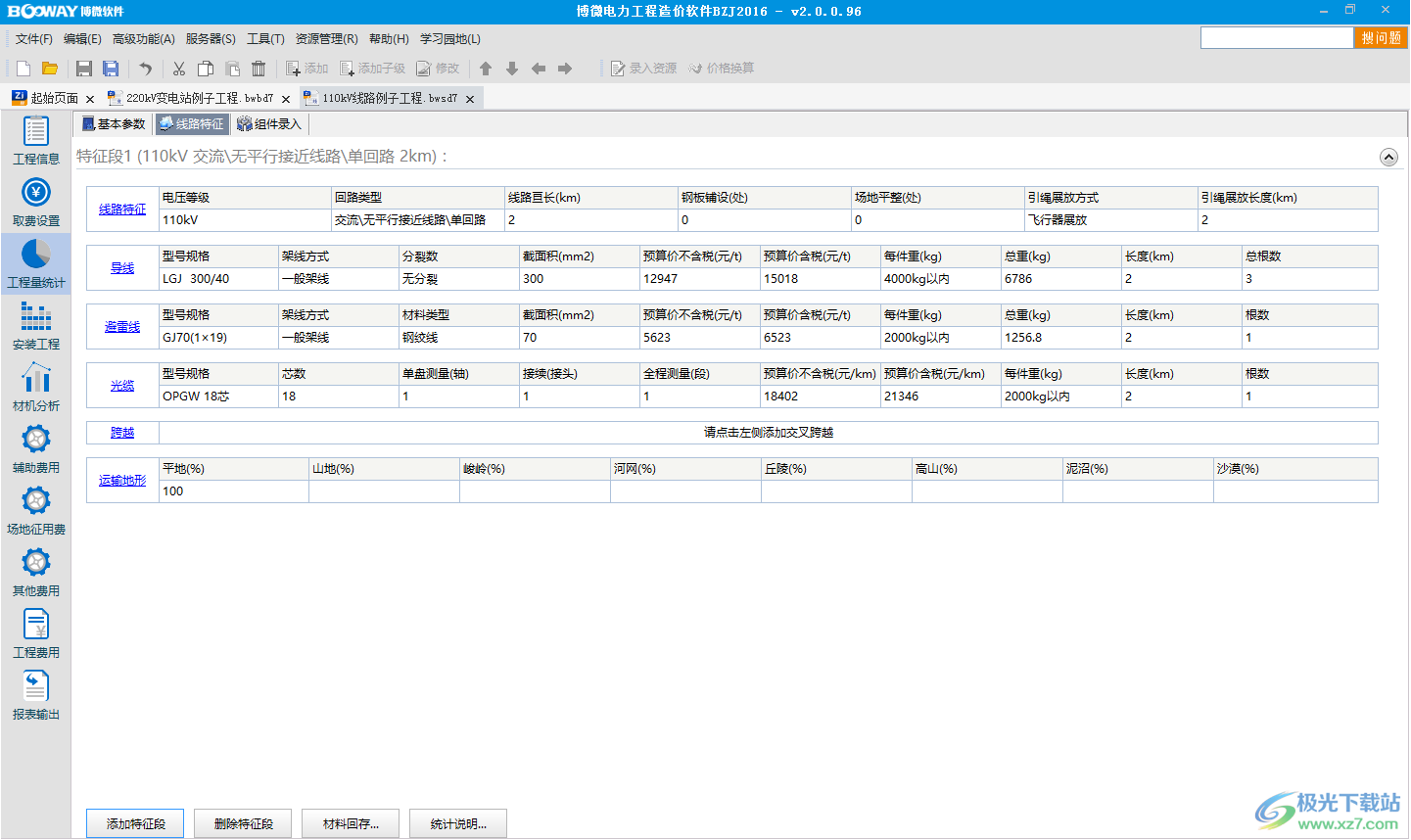Open 取费设置 in the sidebar

[36, 203]
